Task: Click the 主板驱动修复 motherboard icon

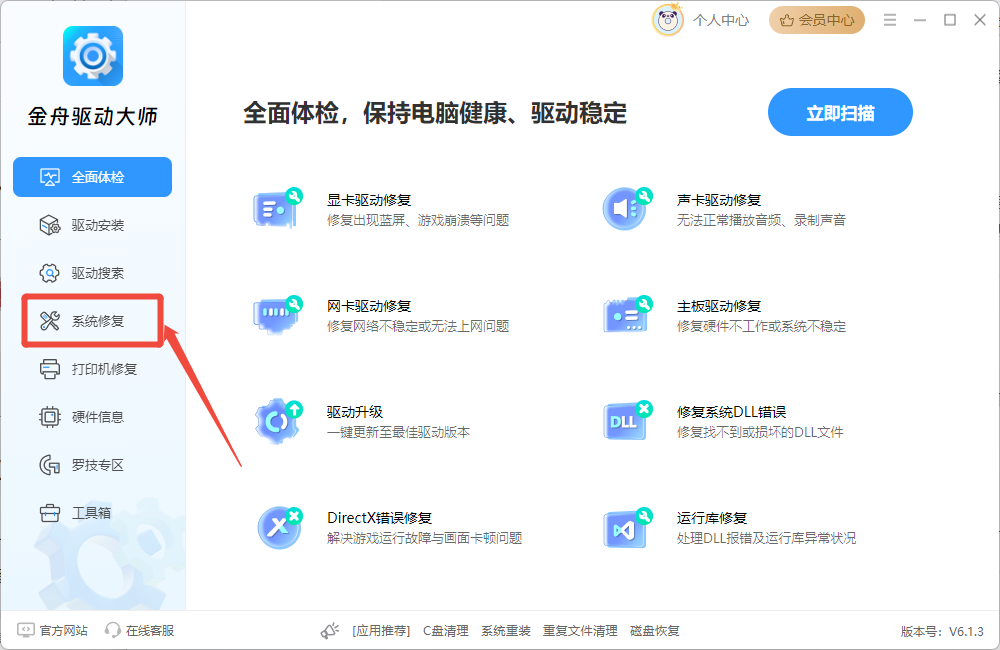Action: point(627,314)
